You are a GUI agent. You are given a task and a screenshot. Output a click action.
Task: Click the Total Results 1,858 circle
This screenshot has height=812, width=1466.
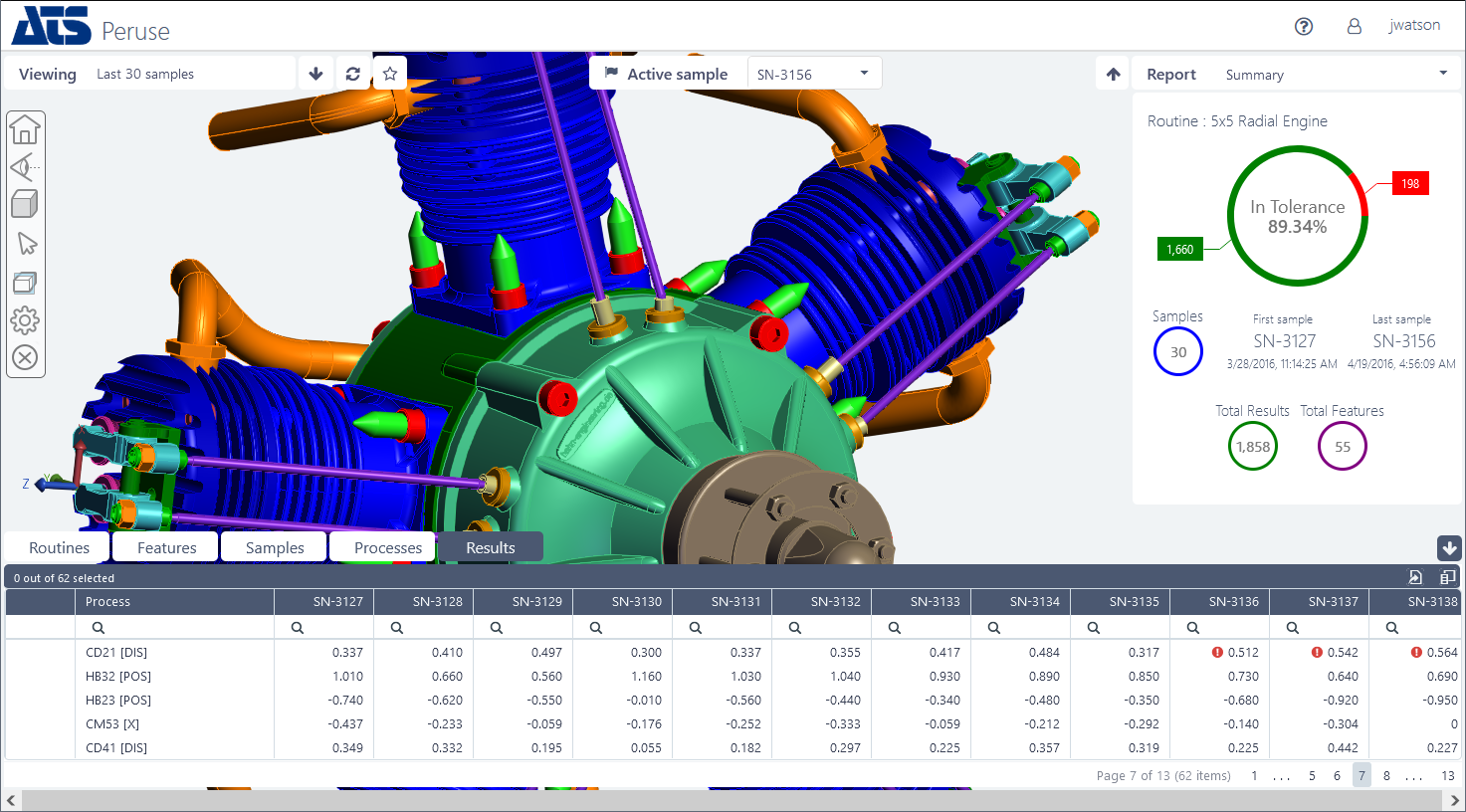[1253, 446]
